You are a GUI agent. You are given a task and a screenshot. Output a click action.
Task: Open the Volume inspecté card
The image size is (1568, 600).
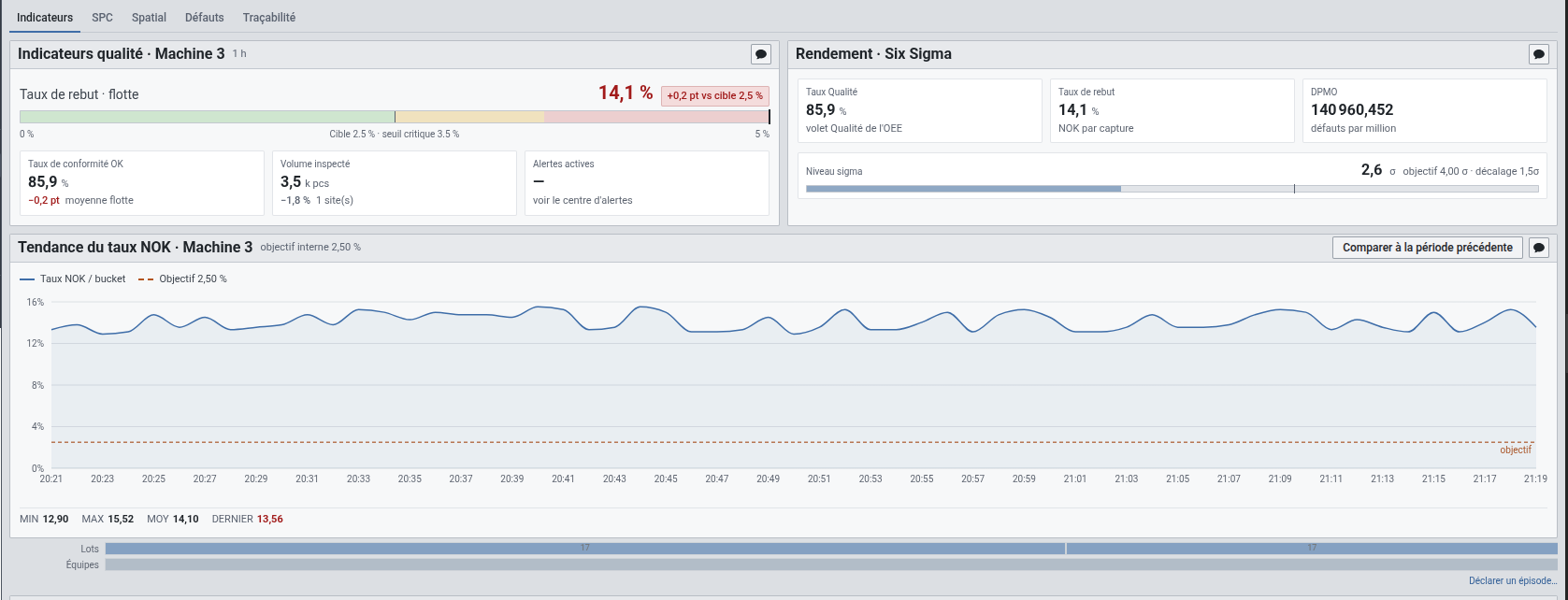[395, 183]
